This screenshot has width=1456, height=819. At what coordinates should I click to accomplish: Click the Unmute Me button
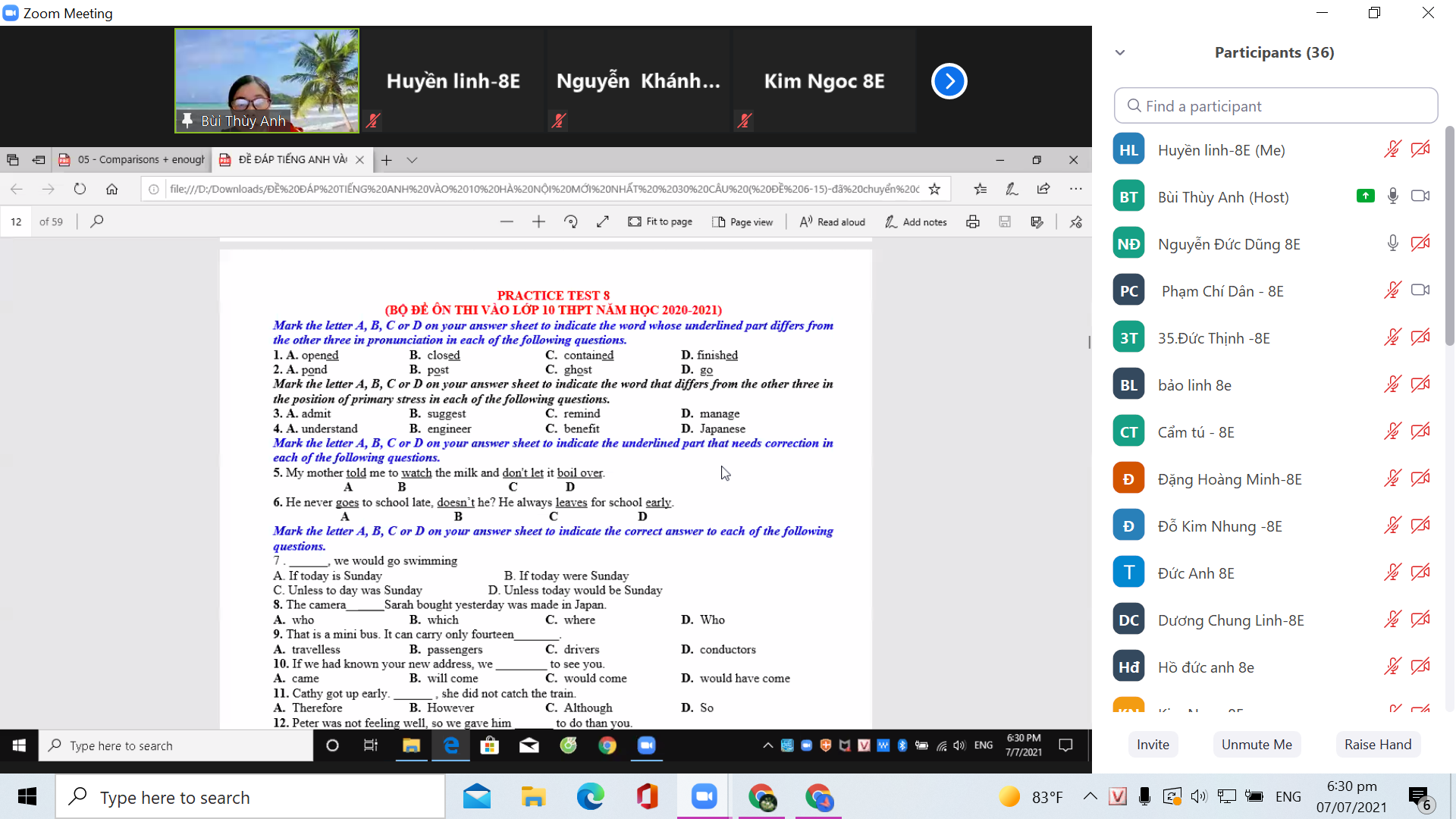1256,744
